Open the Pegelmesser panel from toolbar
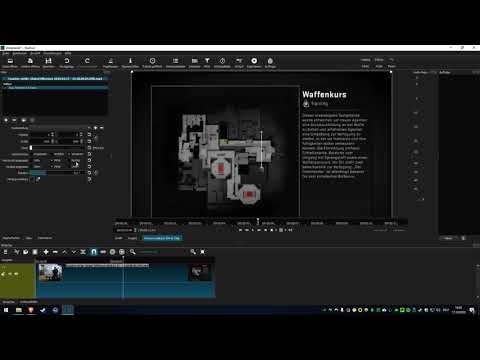This screenshot has height=360, width=480. tap(111, 62)
